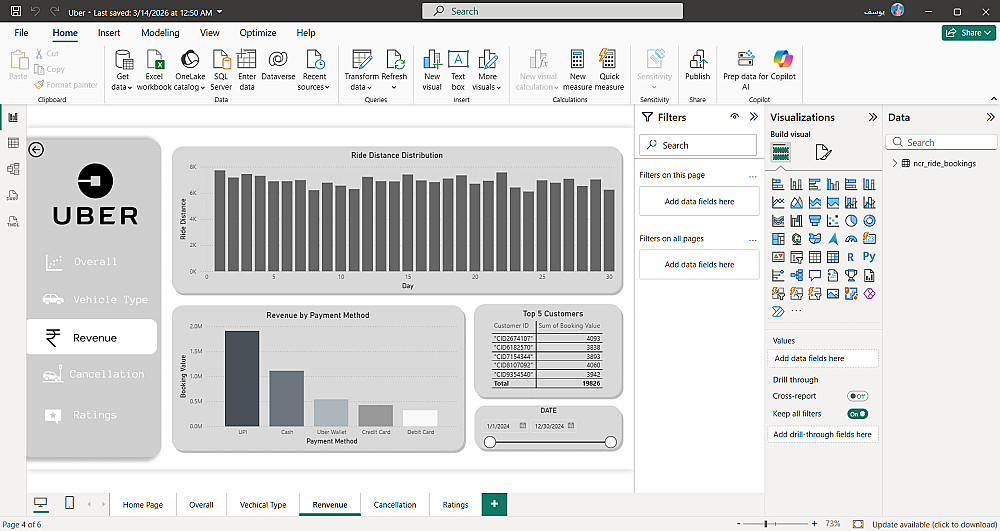The image size is (1000, 531).
Task: Click the right handle of date slider
Action: tap(610, 442)
